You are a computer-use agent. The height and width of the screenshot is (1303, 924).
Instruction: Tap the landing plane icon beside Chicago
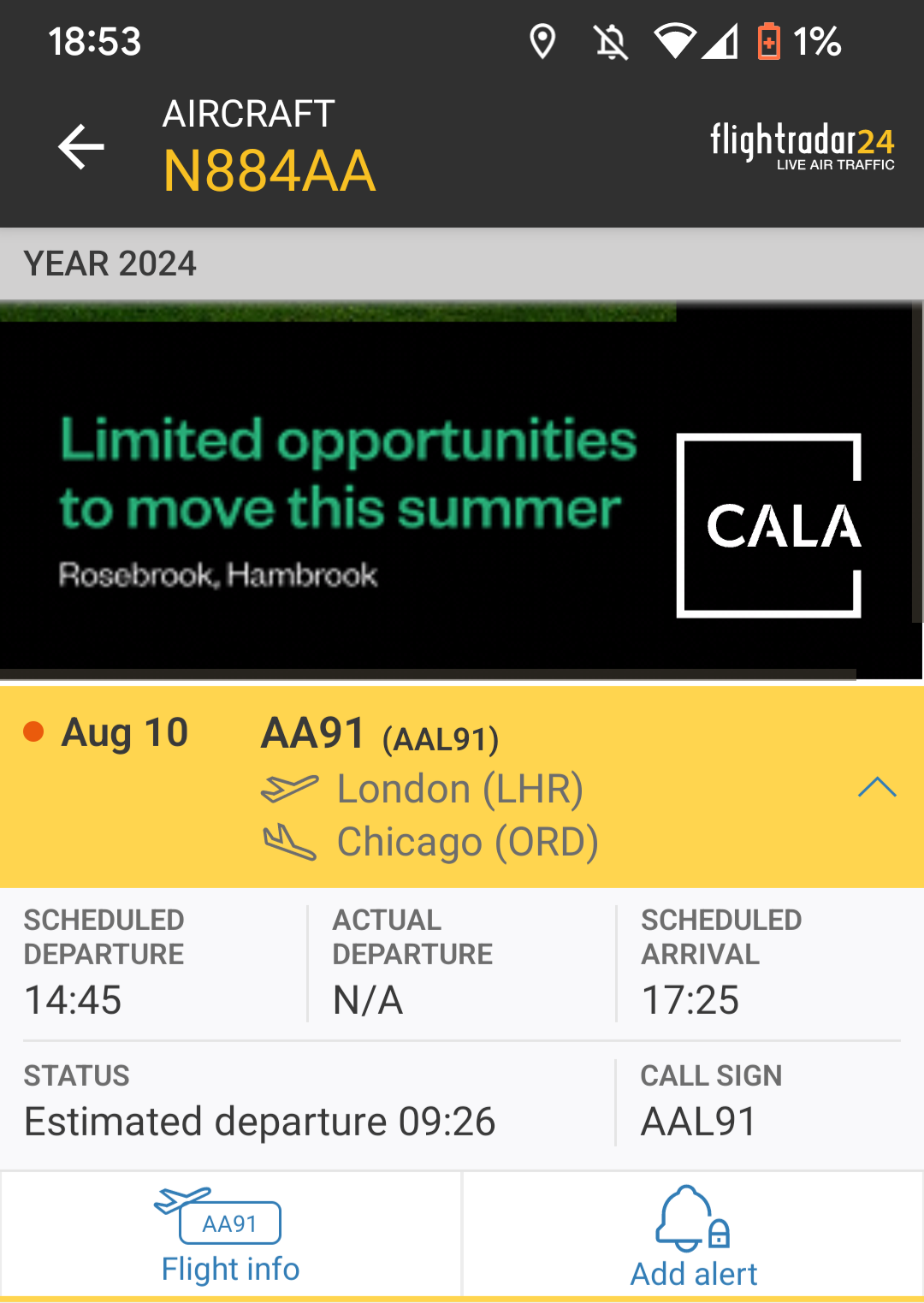[289, 842]
